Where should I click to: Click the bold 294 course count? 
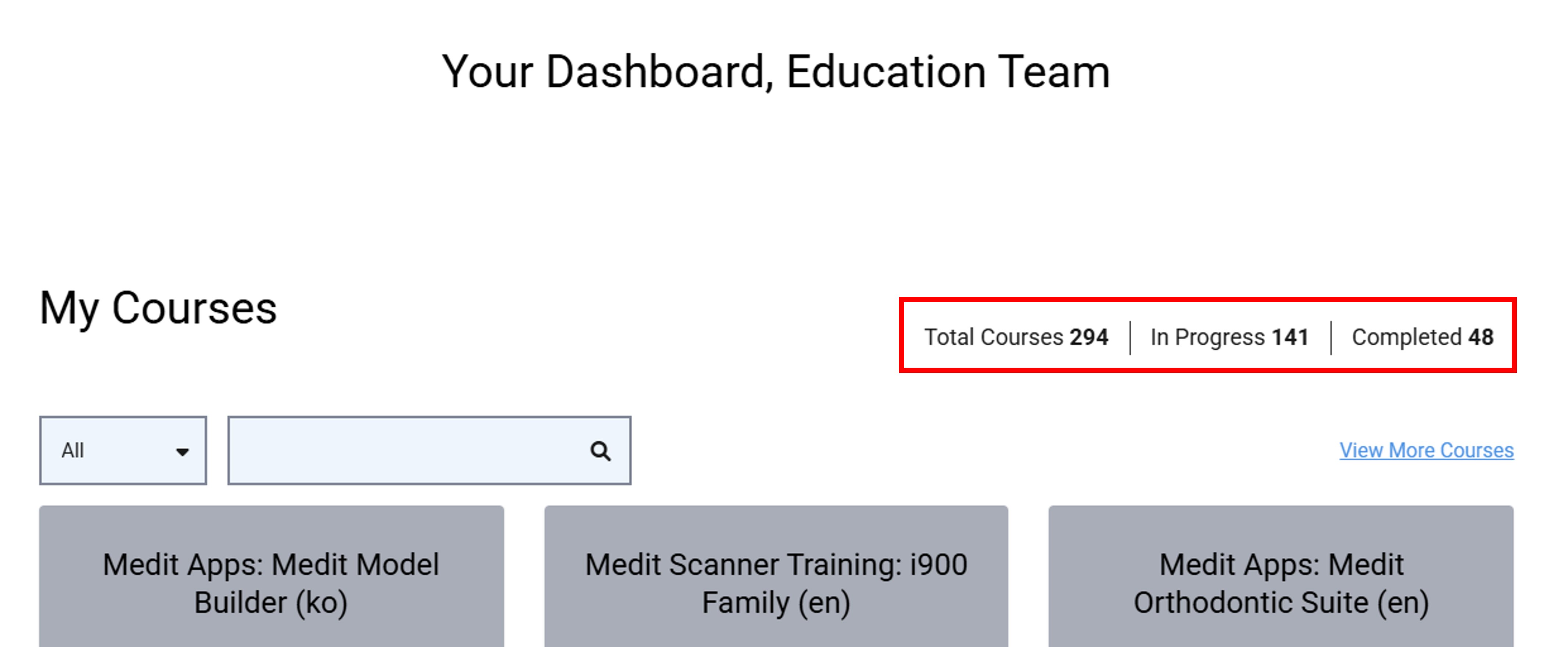click(1089, 337)
